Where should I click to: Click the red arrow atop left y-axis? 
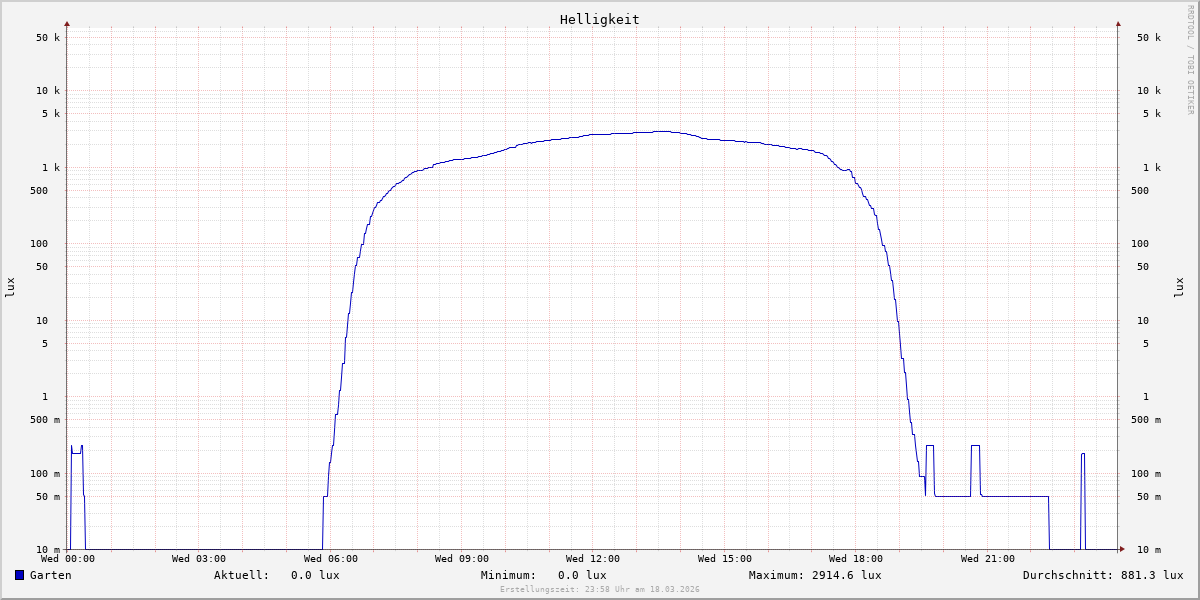click(x=67, y=23)
